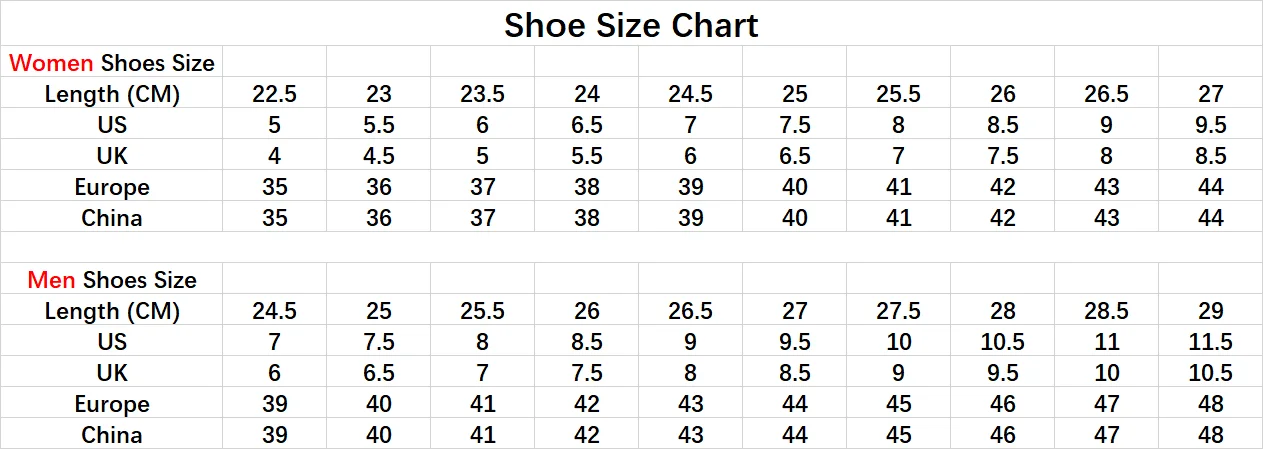1263x449 pixels.
Task: Select the 35 cell in women's Europe row
Action: coord(275,187)
